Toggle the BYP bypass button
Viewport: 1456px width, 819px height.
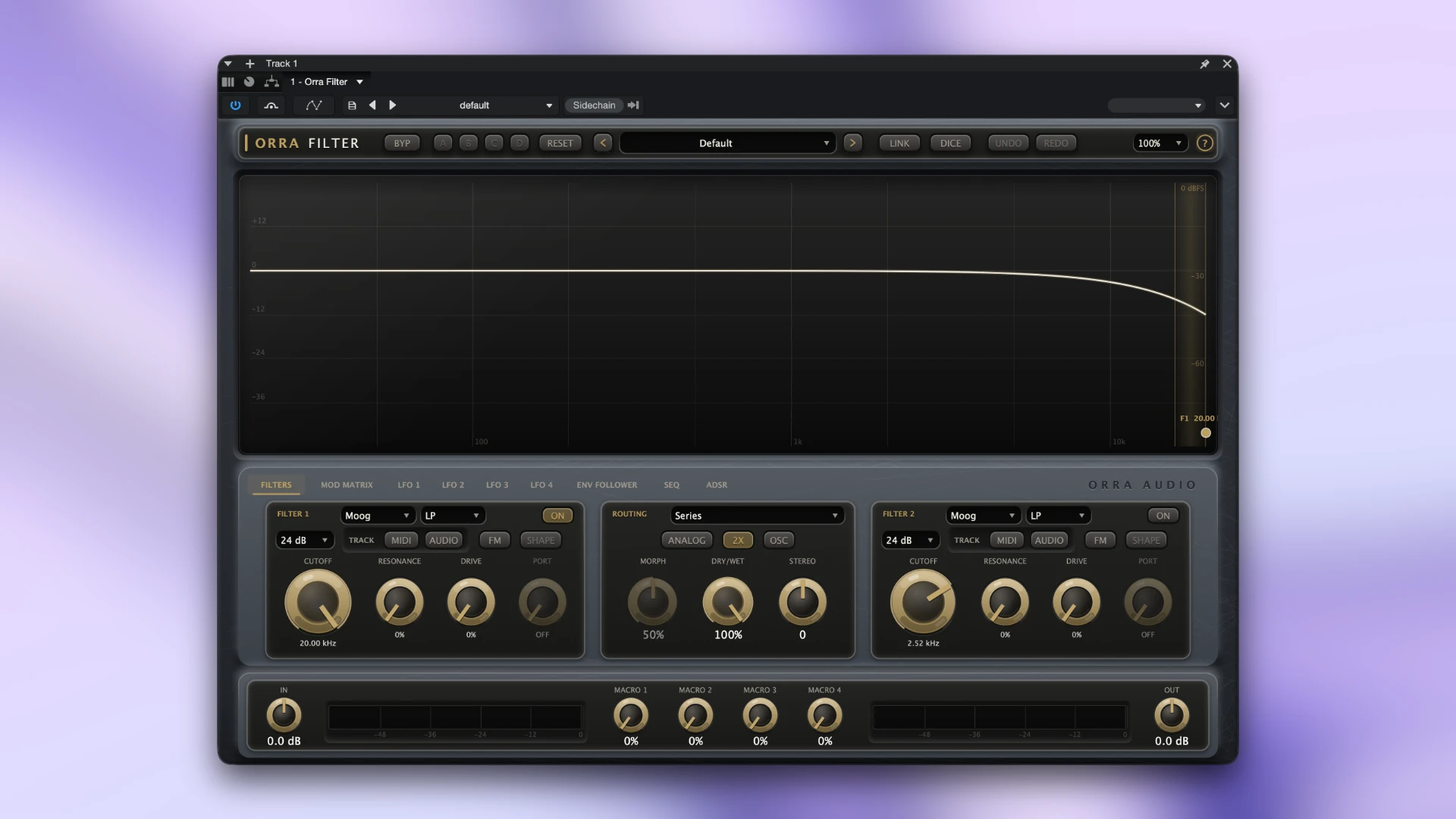(x=402, y=143)
